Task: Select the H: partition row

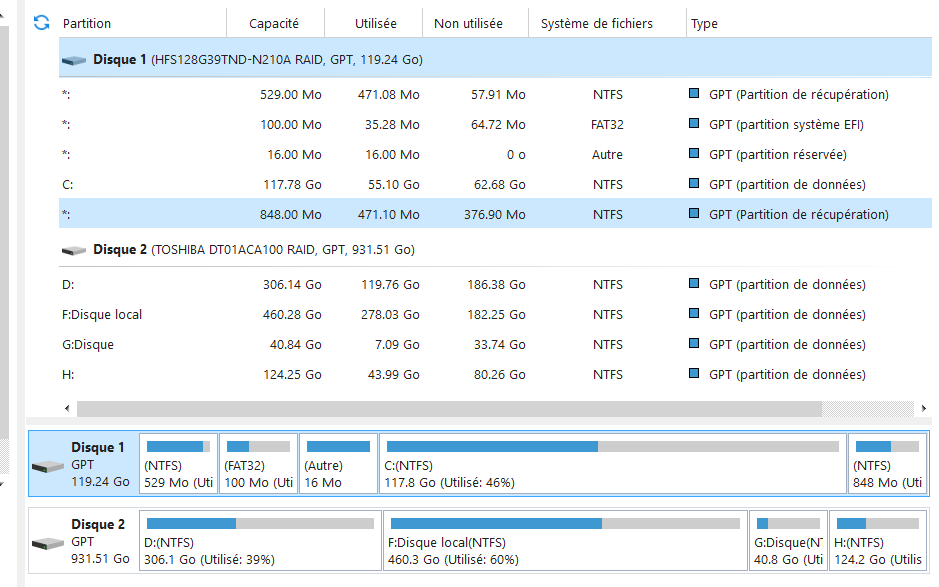Action: click(x=495, y=374)
